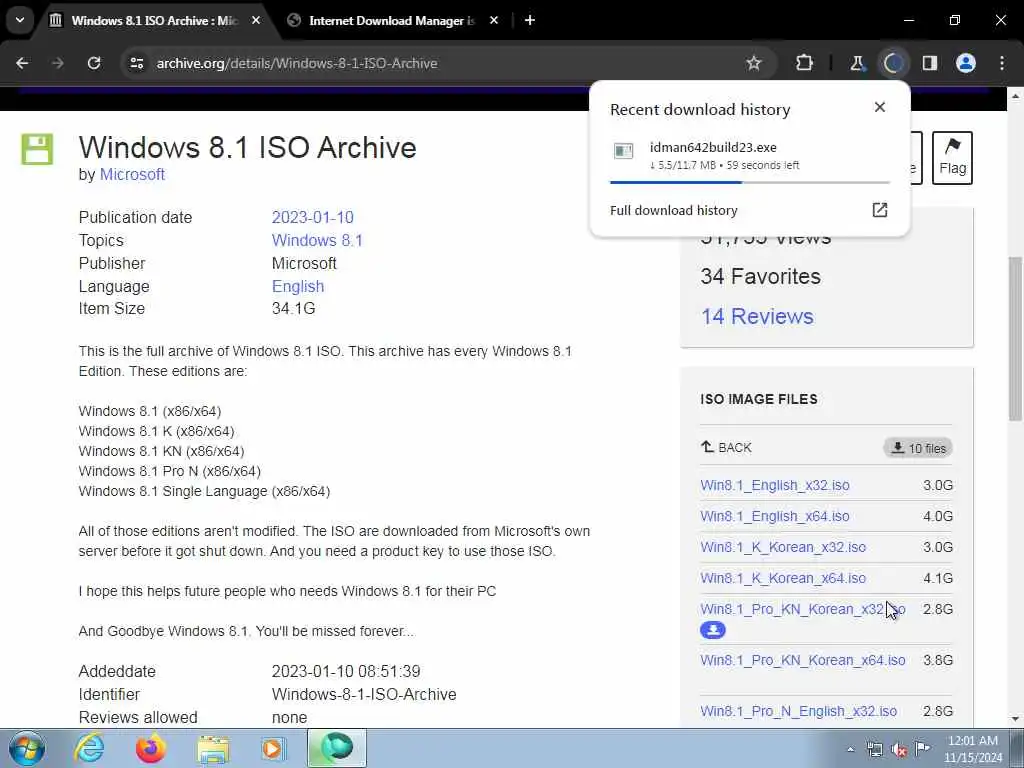This screenshot has width=1024, height=768.
Task: Open the English language link
Action: pos(298,286)
